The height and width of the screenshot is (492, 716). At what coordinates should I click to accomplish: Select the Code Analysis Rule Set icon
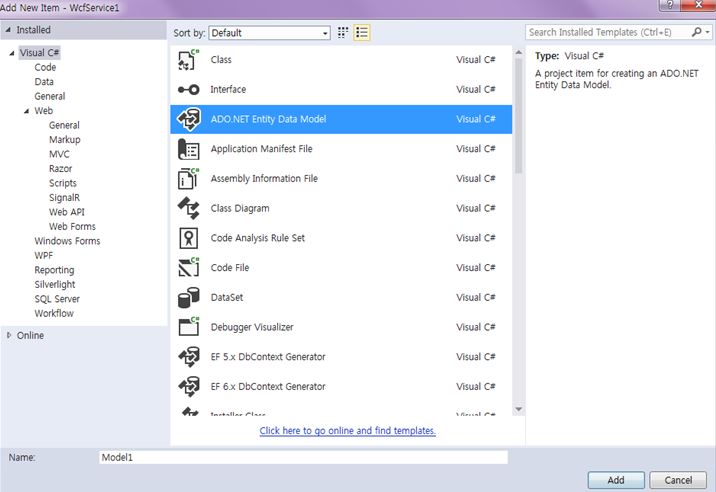click(189, 238)
